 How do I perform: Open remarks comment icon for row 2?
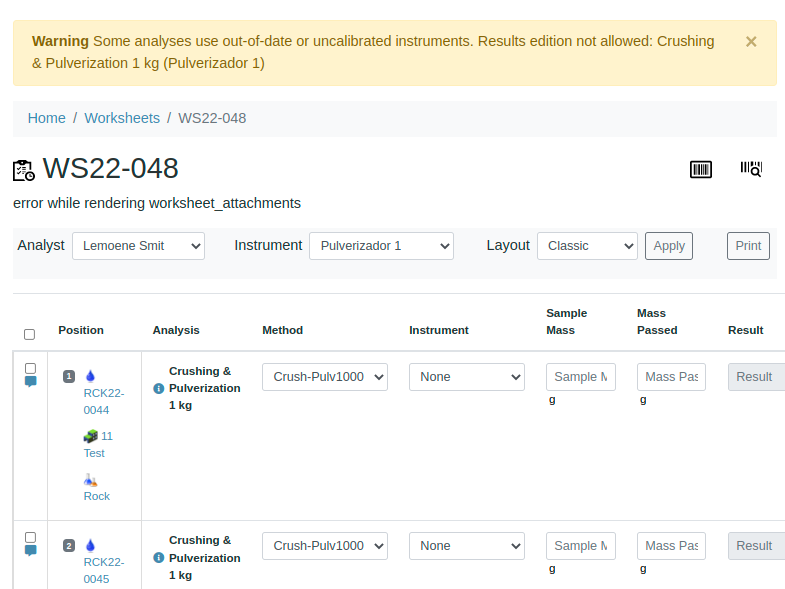(x=30, y=551)
